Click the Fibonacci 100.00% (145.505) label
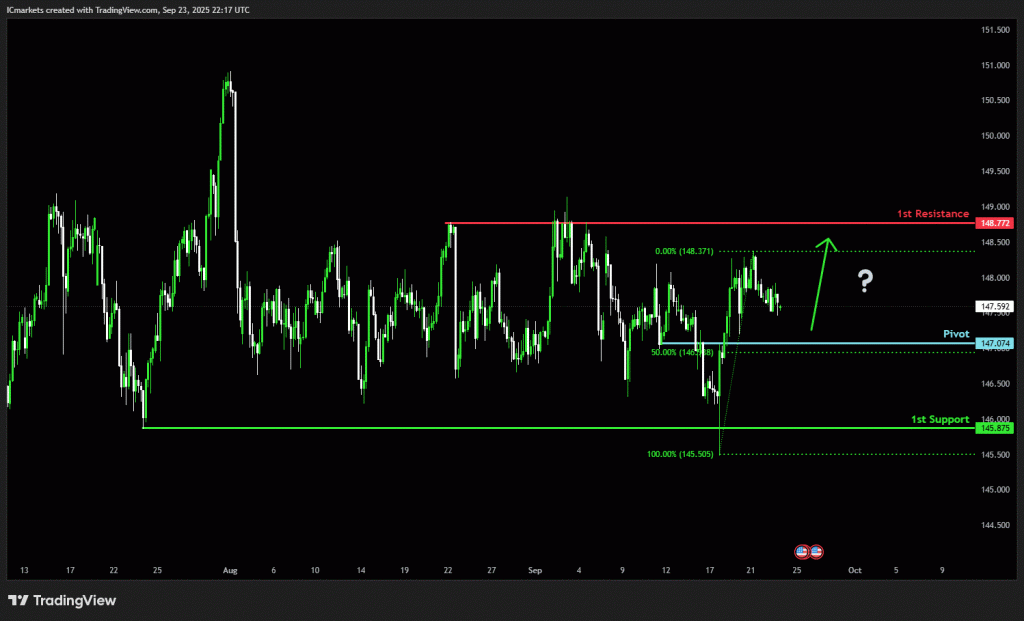The width and height of the screenshot is (1024, 621). pos(681,454)
